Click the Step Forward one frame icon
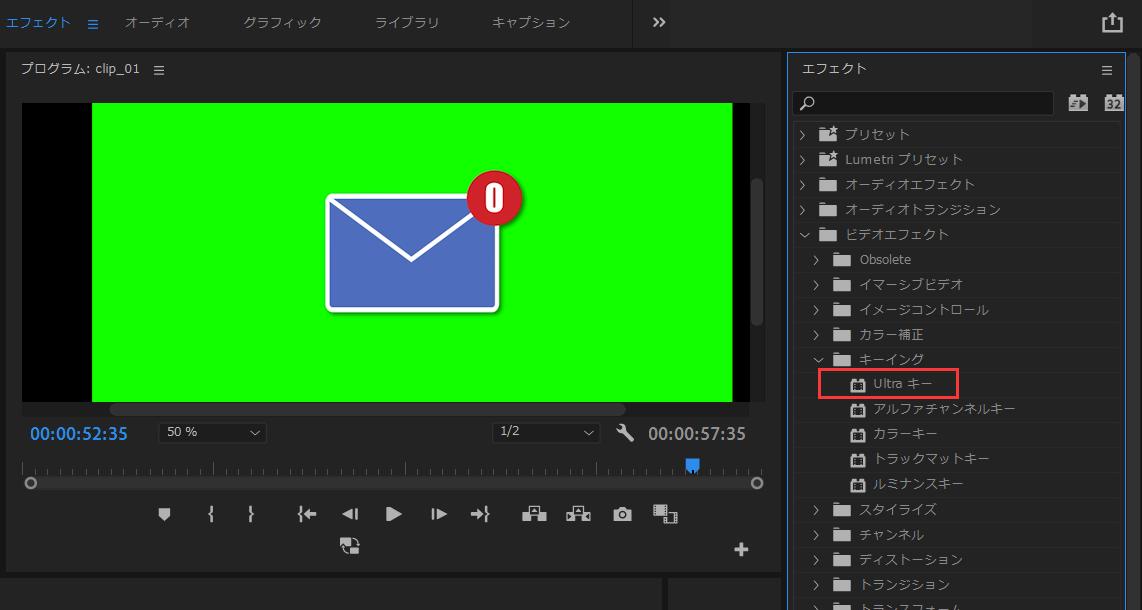The width and height of the screenshot is (1142, 610). (437, 514)
